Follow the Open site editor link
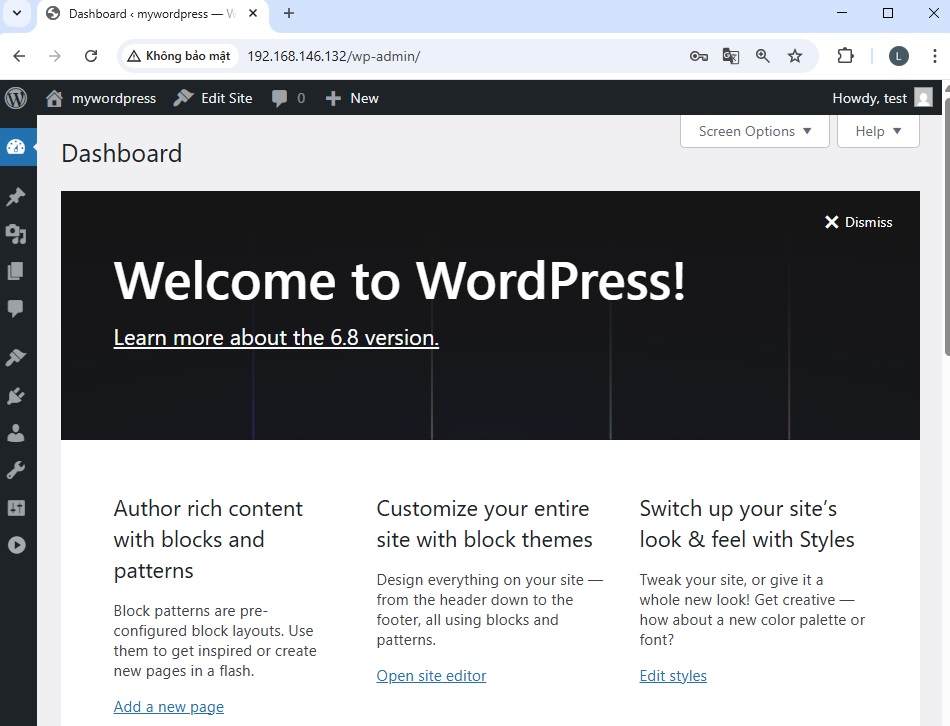The height and width of the screenshot is (726, 950). coord(431,676)
